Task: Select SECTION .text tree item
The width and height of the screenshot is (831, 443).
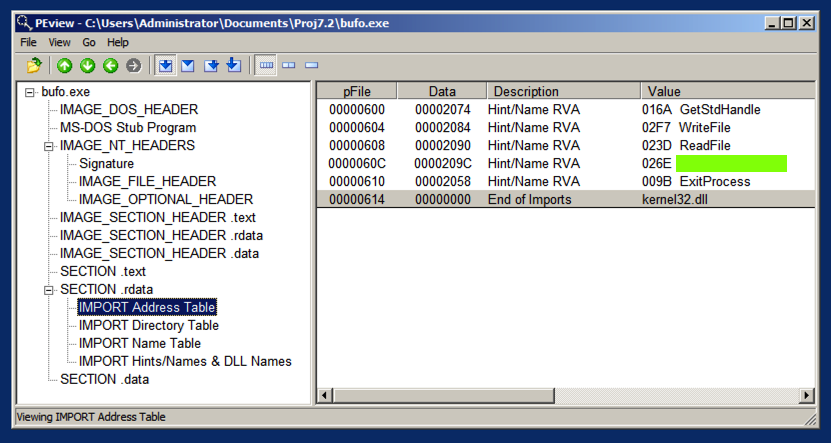Action: point(103,272)
